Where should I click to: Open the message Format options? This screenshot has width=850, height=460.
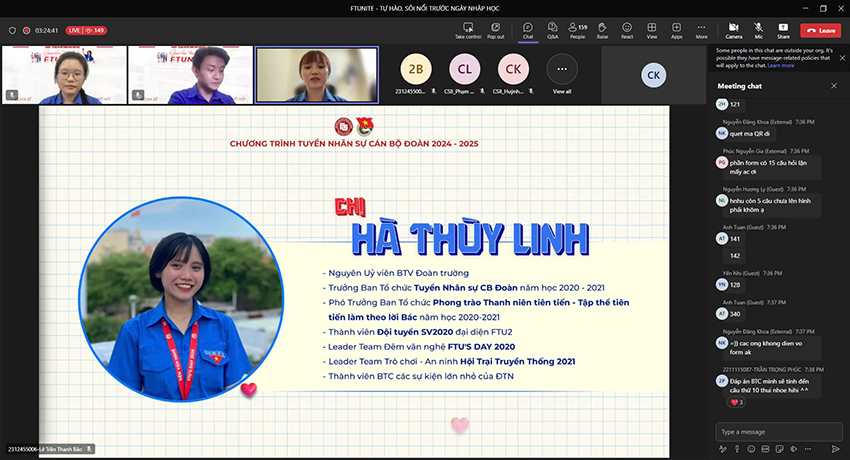(x=723, y=449)
